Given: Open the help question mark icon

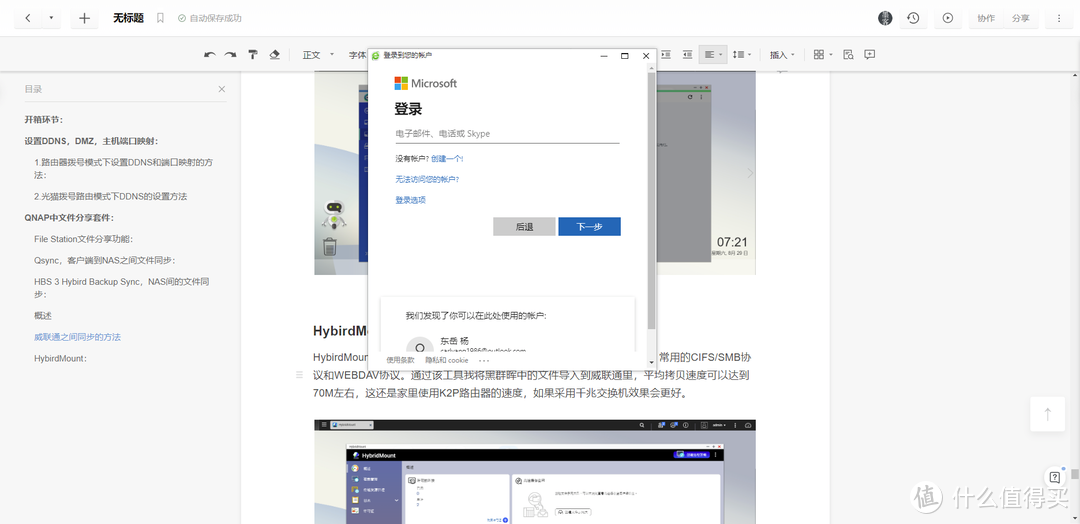Looking at the screenshot, I should point(1055,476).
